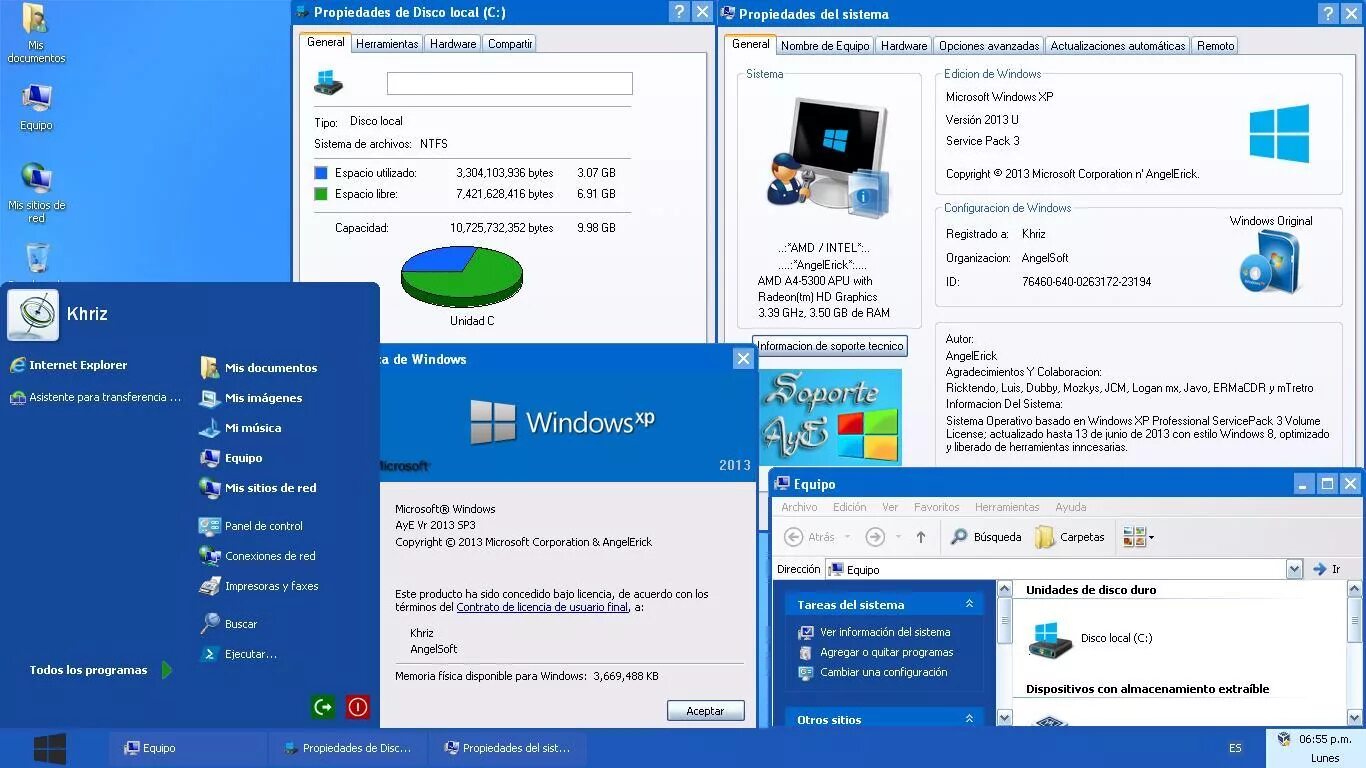This screenshot has height=768, width=1366.
Task: Select Disco local (C:) drive in Equipo
Action: pyautogui.click(x=1091, y=638)
